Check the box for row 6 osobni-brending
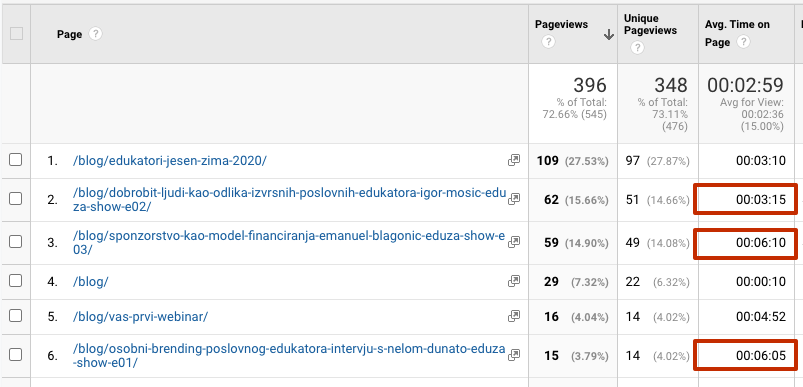Viewport: 803px width, 387px height. [x=16, y=354]
